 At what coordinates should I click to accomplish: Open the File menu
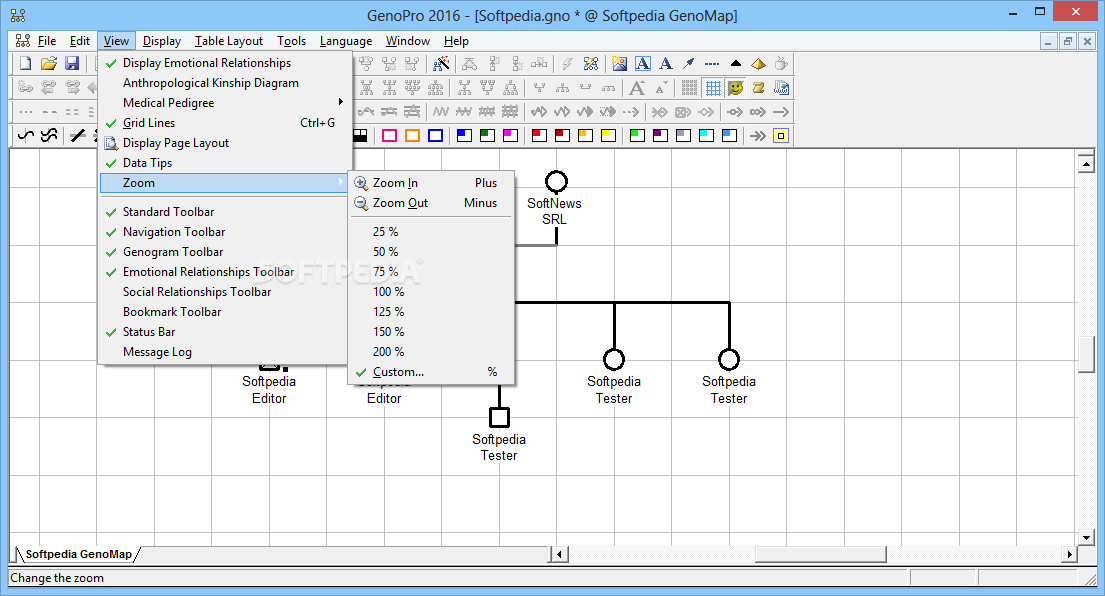tap(47, 41)
